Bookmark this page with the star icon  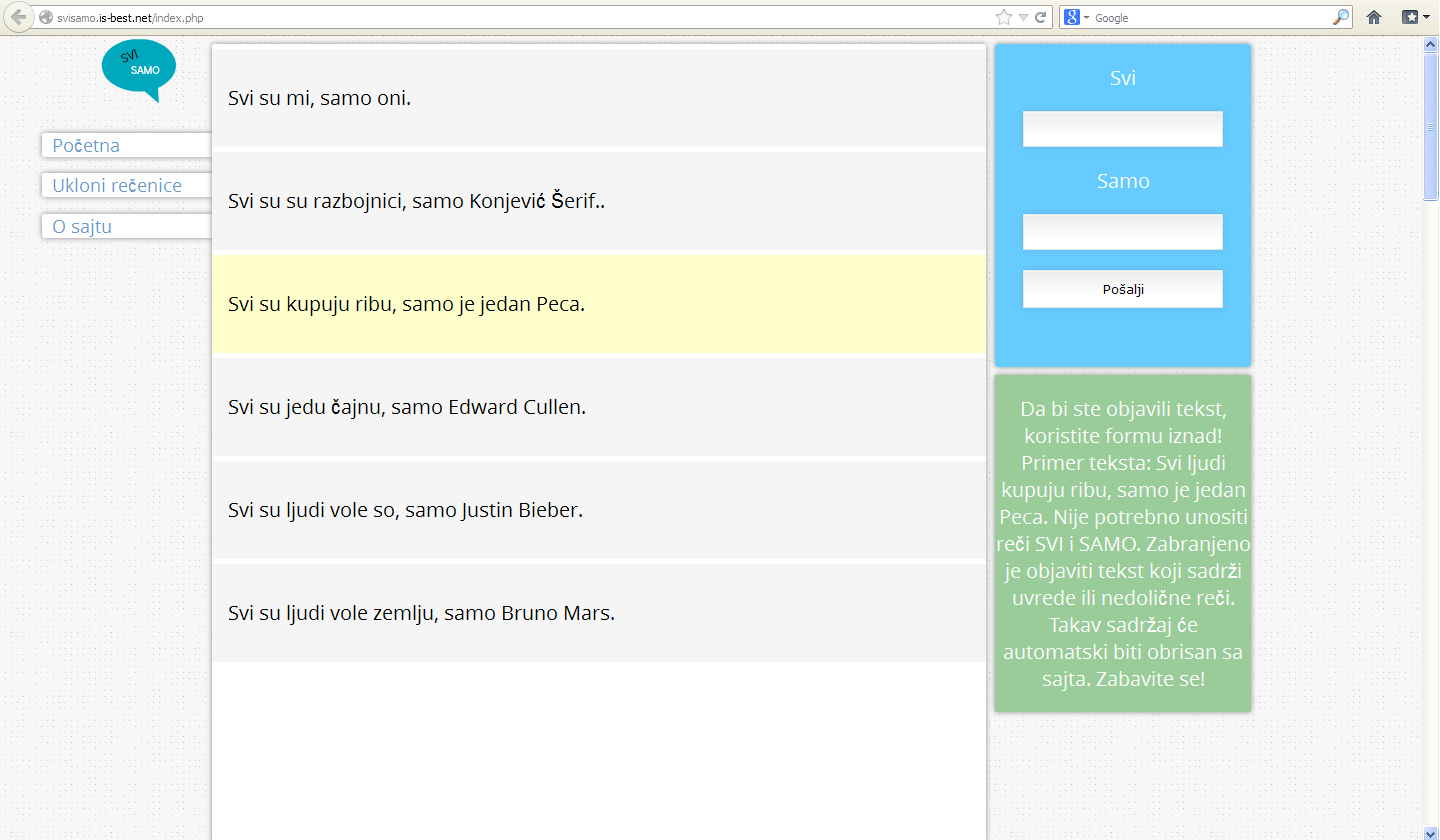tap(1004, 17)
